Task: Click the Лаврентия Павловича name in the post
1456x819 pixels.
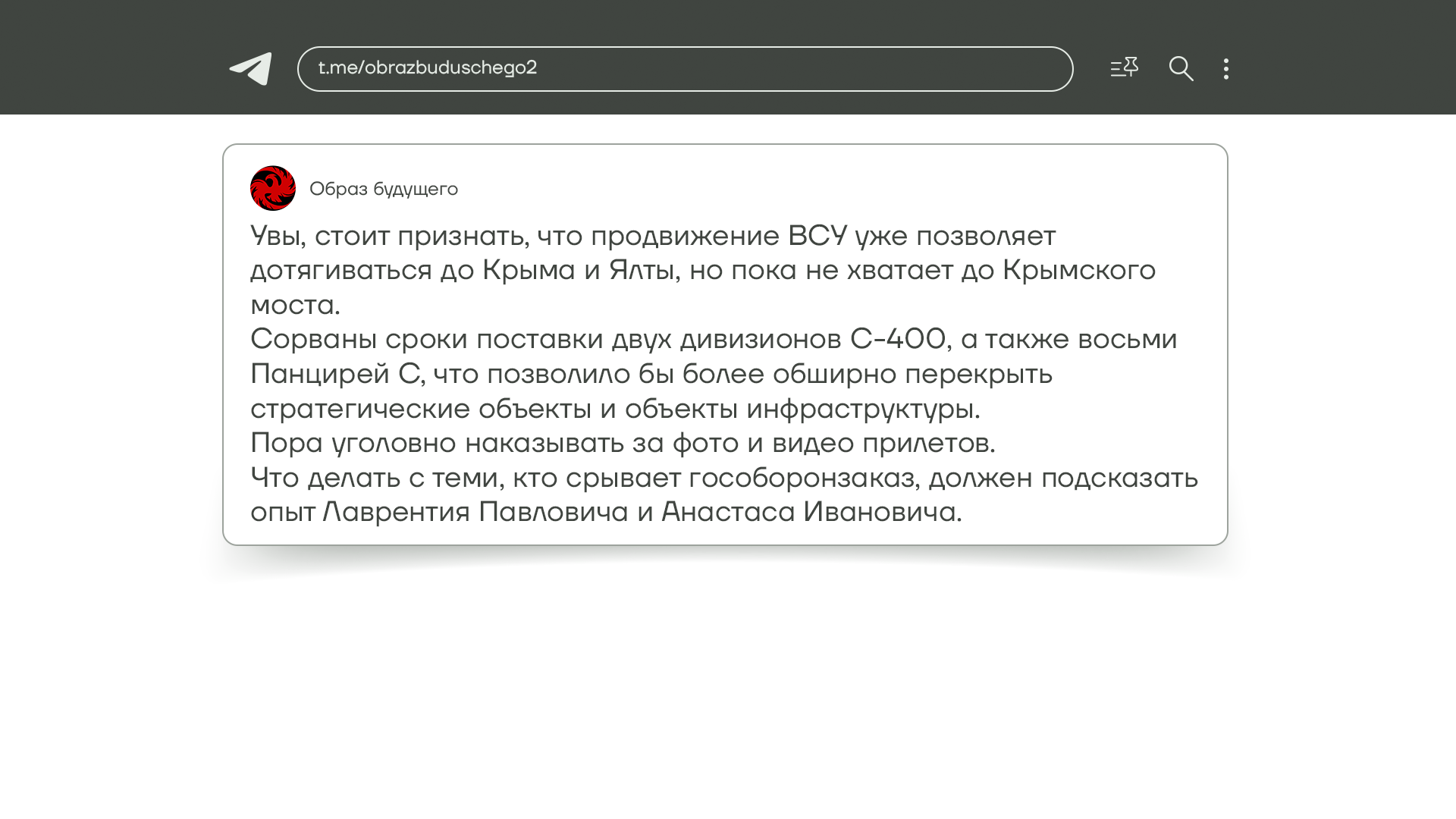Action: (x=475, y=513)
